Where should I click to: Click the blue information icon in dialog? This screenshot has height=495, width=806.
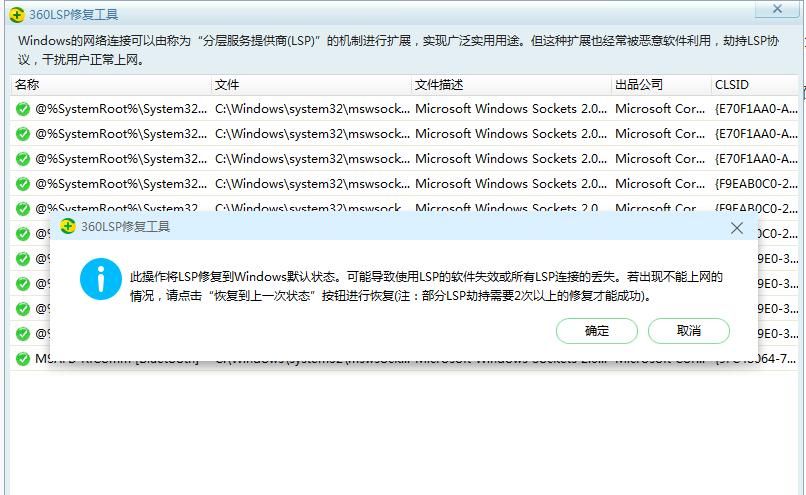[101, 279]
